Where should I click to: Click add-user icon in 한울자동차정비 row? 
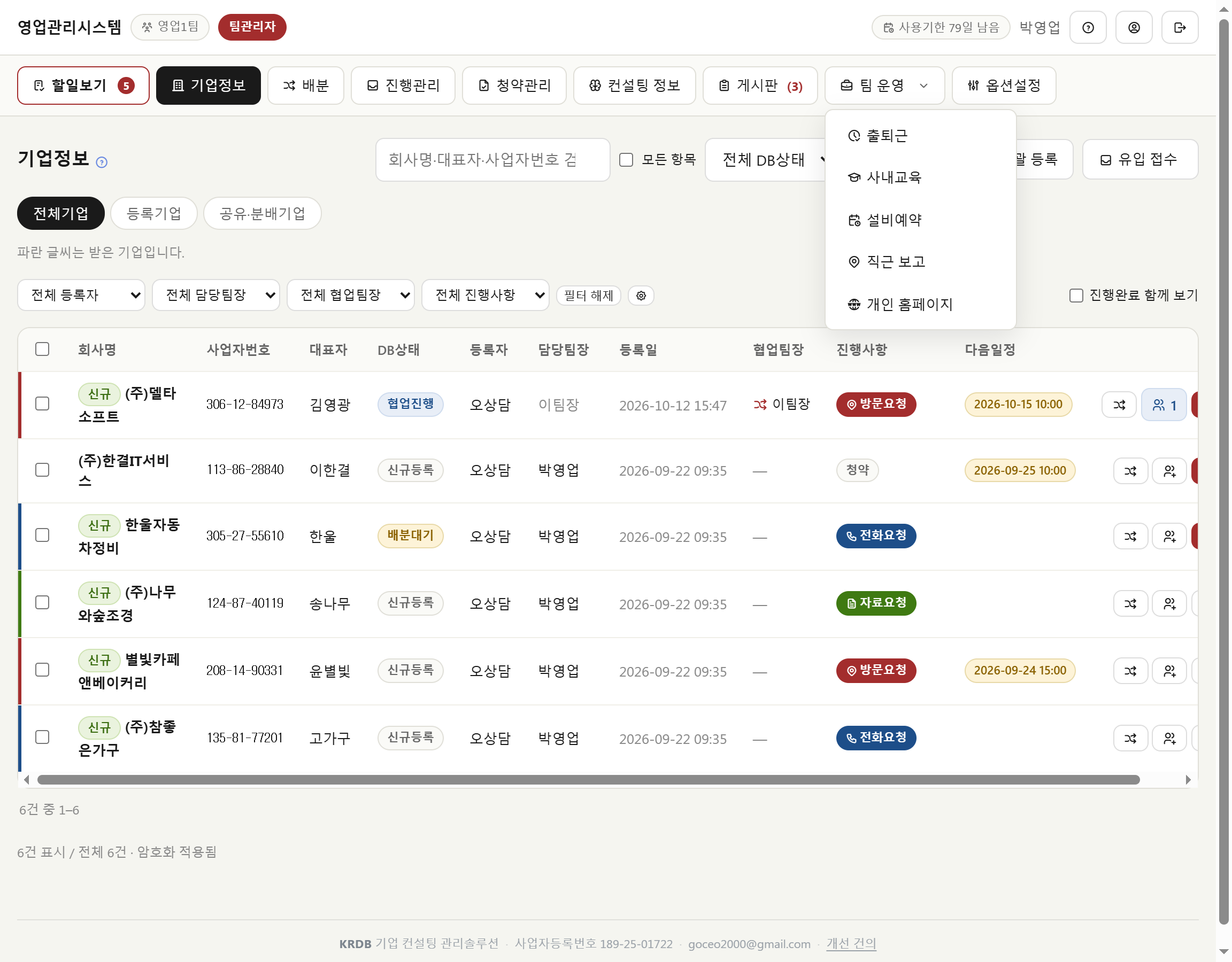point(1169,536)
